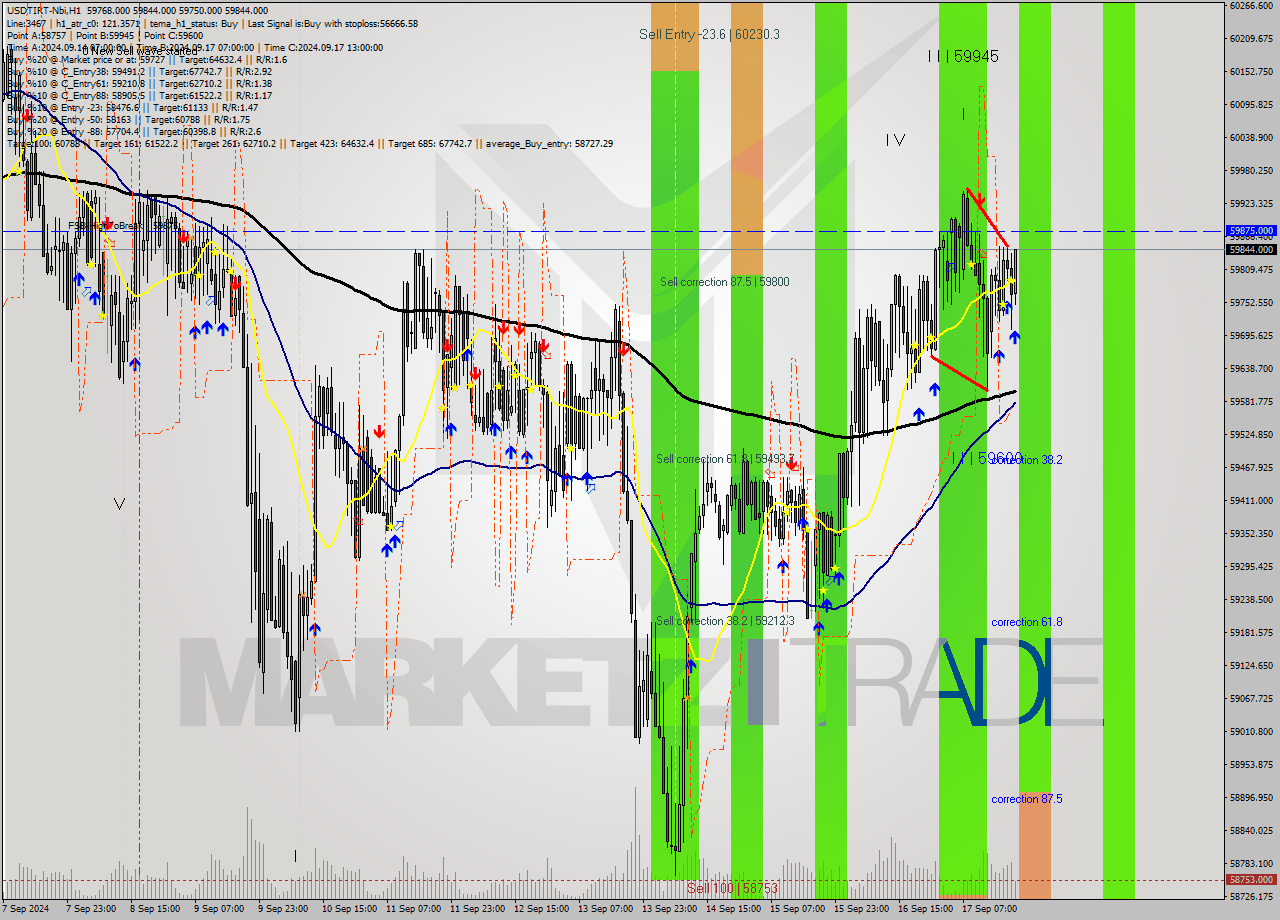Click the 59238.500 price axis label
1280x920 pixels.
pyautogui.click(x=1251, y=599)
